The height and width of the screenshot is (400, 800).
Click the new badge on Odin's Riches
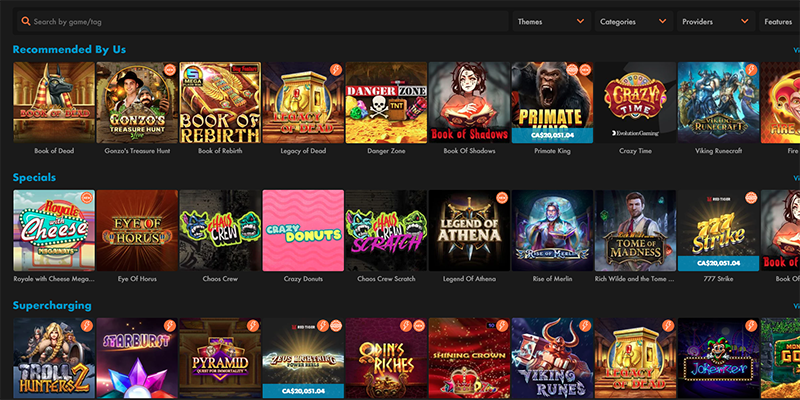(x=419, y=326)
